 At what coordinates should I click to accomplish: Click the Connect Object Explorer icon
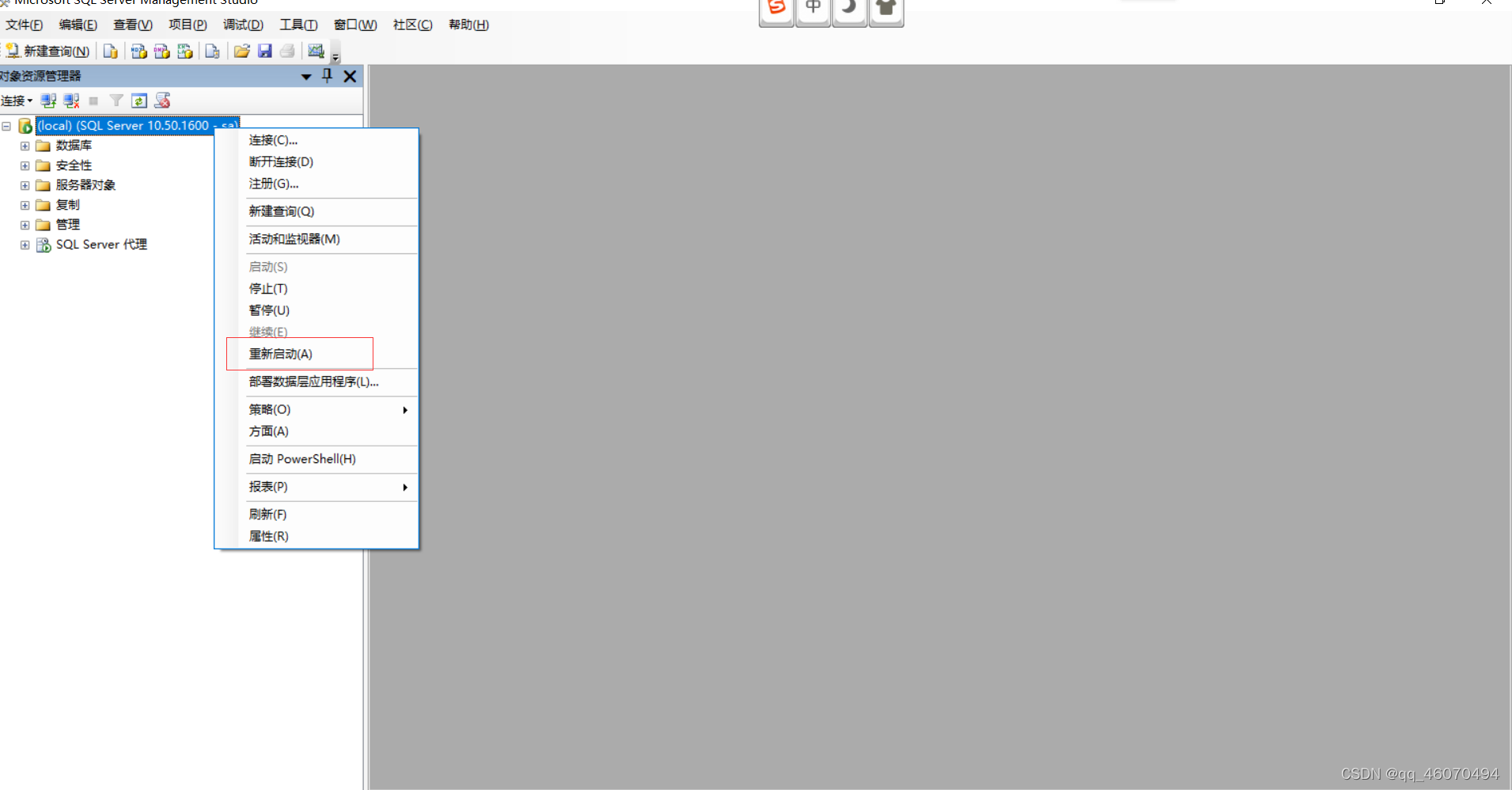click(48, 101)
